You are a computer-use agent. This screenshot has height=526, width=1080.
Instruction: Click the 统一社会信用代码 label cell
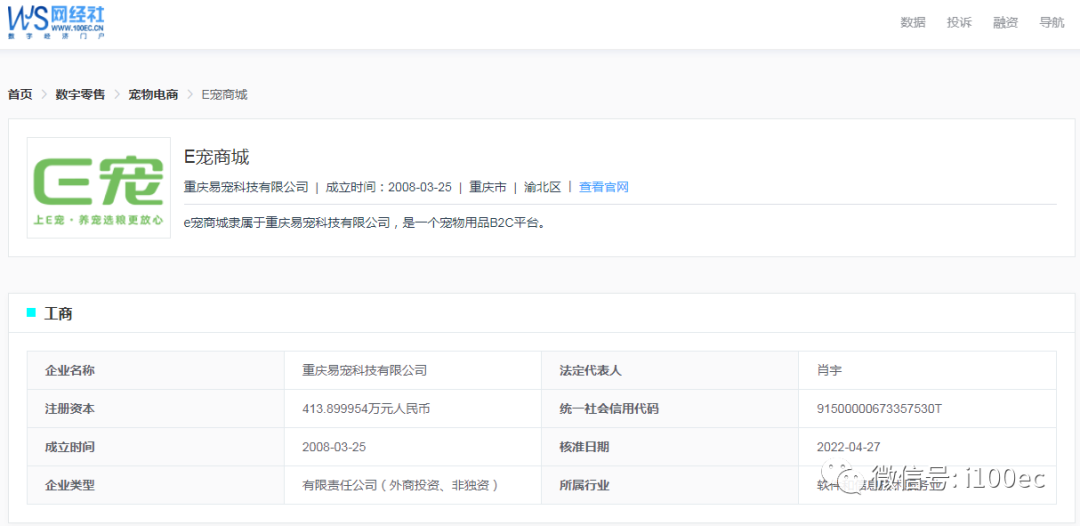pos(670,409)
